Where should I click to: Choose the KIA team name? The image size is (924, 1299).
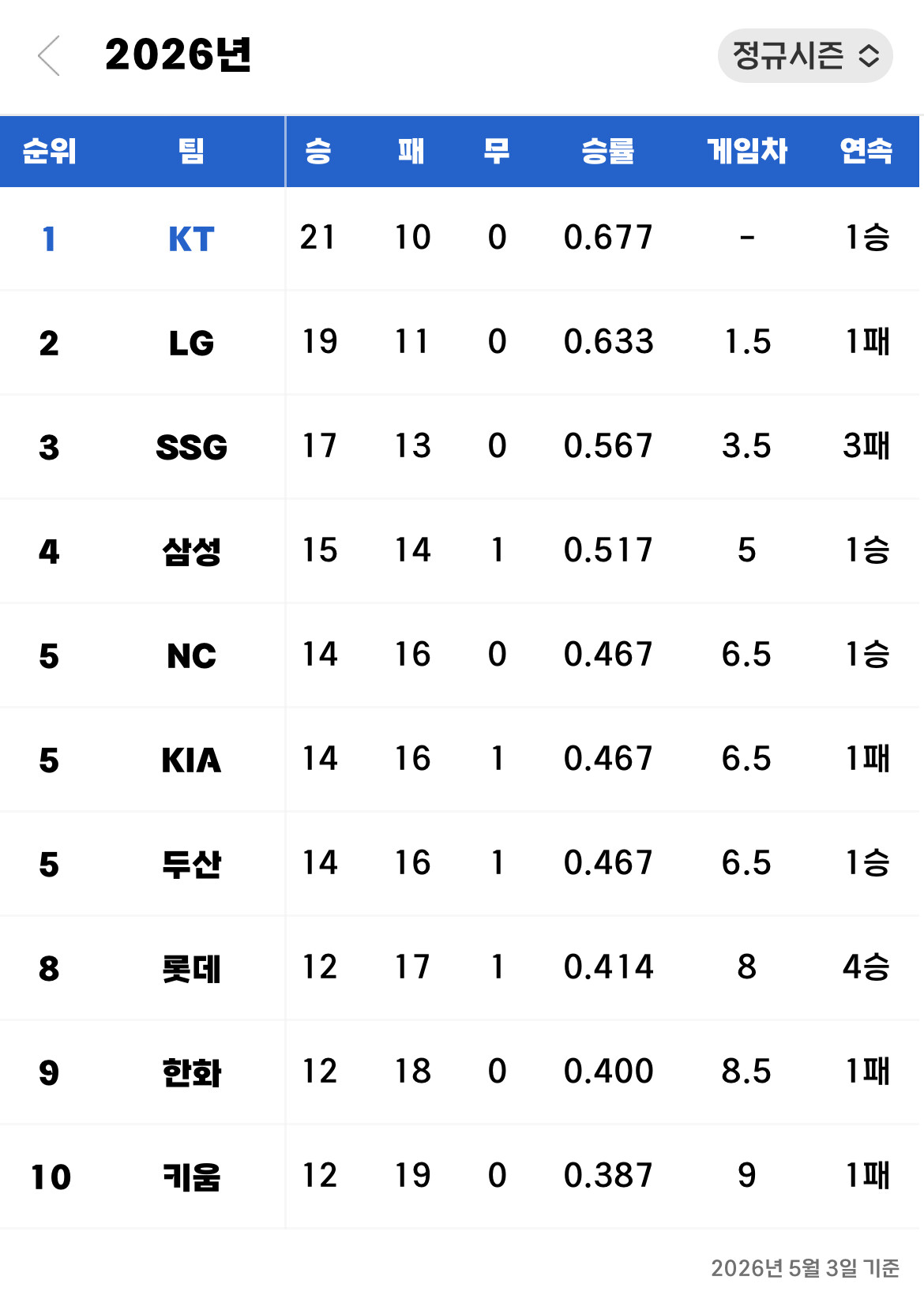point(191,760)
